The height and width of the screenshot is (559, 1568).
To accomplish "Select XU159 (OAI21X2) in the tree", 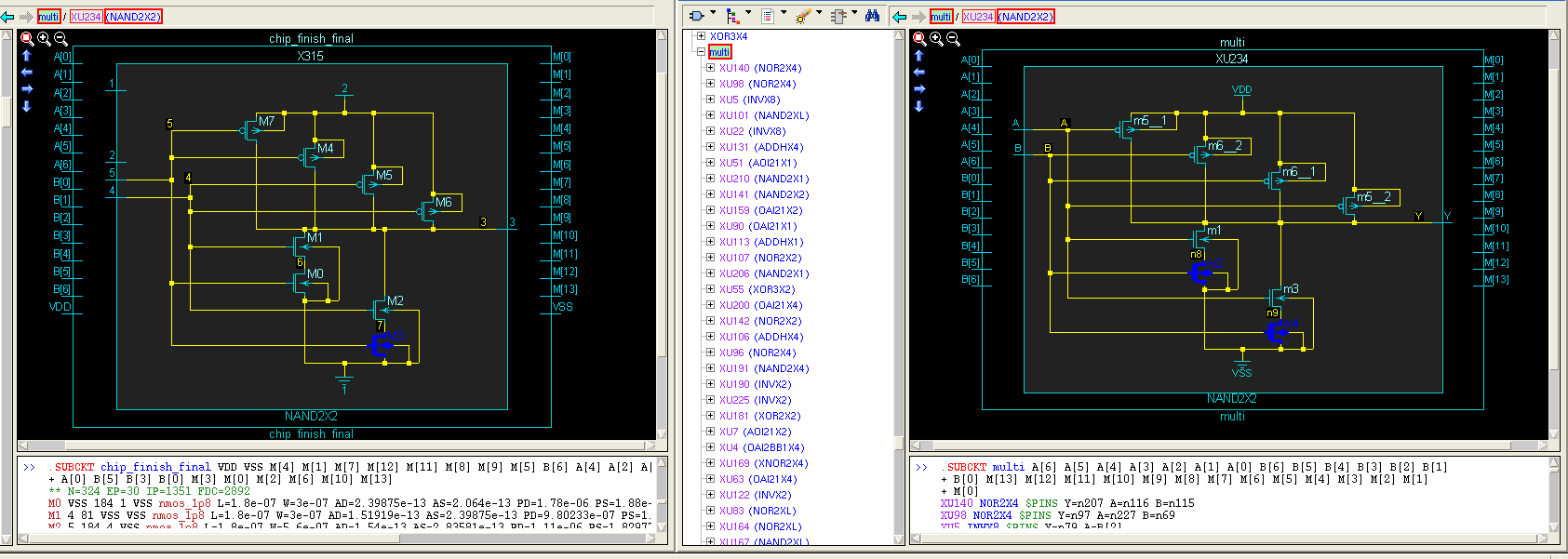I will 760,210.
